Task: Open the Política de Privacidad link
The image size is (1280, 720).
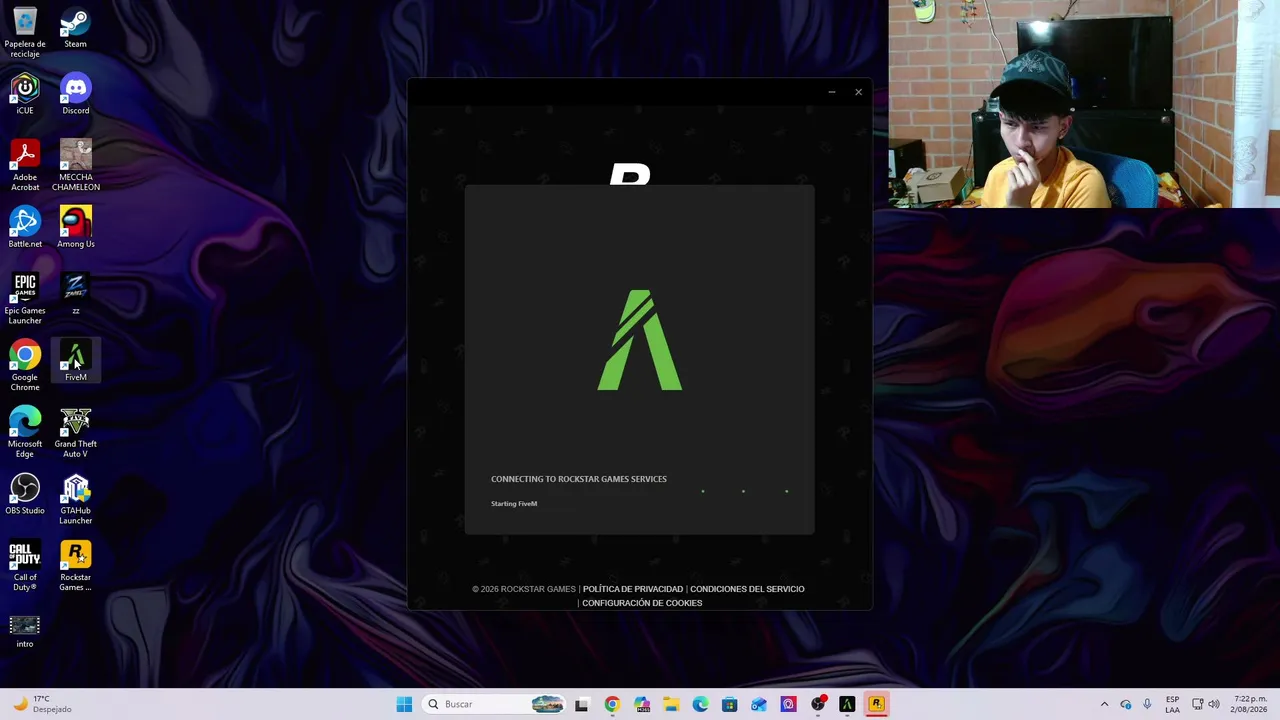Action: (633, 589)
